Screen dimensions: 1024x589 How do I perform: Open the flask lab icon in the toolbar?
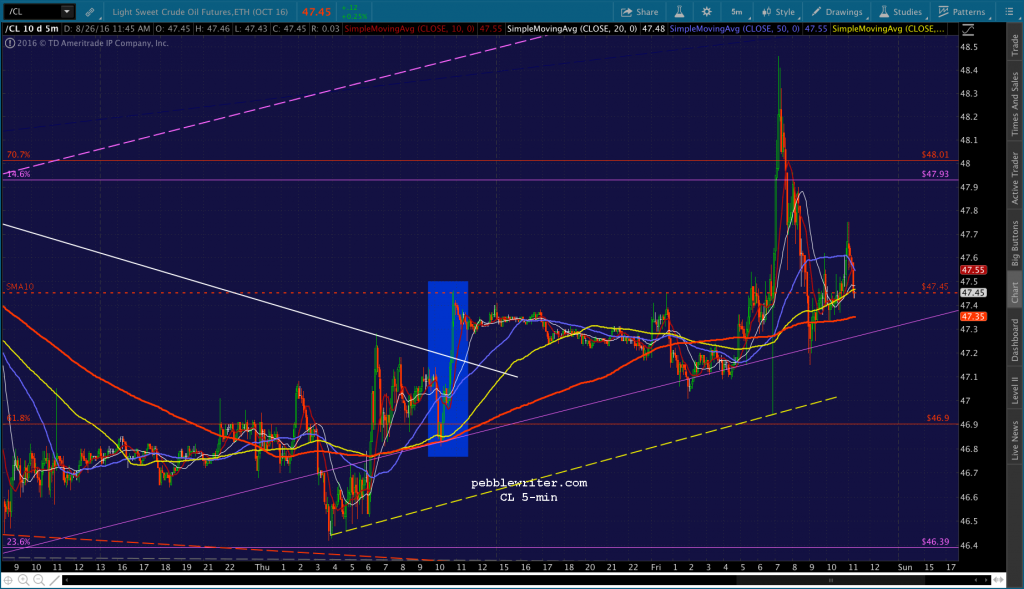tap(679, 12)
